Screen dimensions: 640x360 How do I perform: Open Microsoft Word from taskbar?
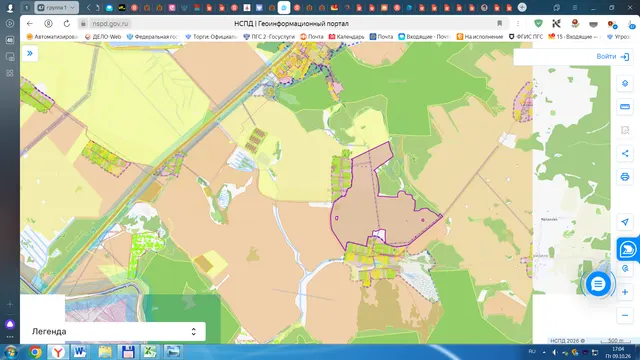(80, 352)
